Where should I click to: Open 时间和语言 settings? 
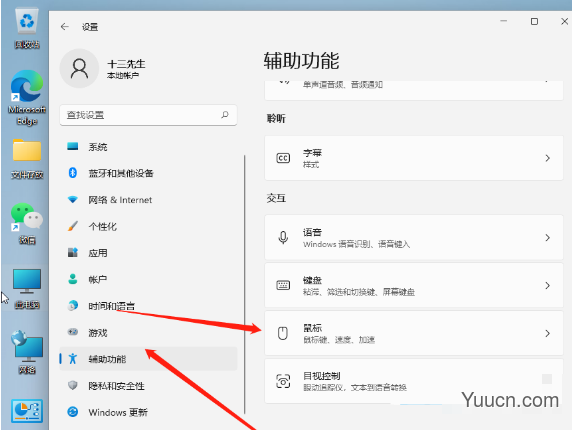(148, 306)
